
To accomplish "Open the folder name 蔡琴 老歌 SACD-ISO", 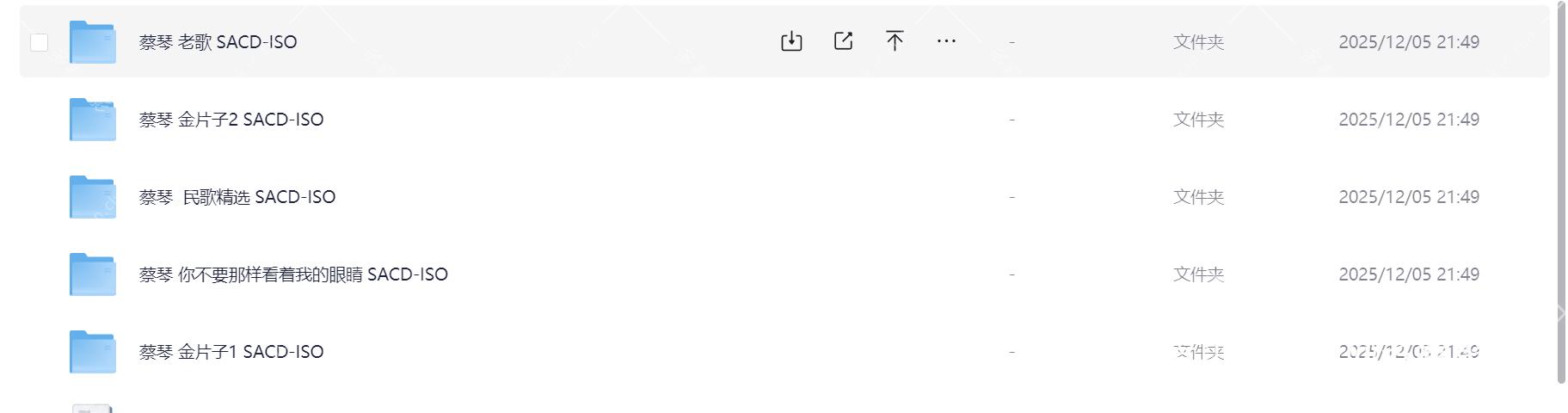I will (x=218, y=42).
